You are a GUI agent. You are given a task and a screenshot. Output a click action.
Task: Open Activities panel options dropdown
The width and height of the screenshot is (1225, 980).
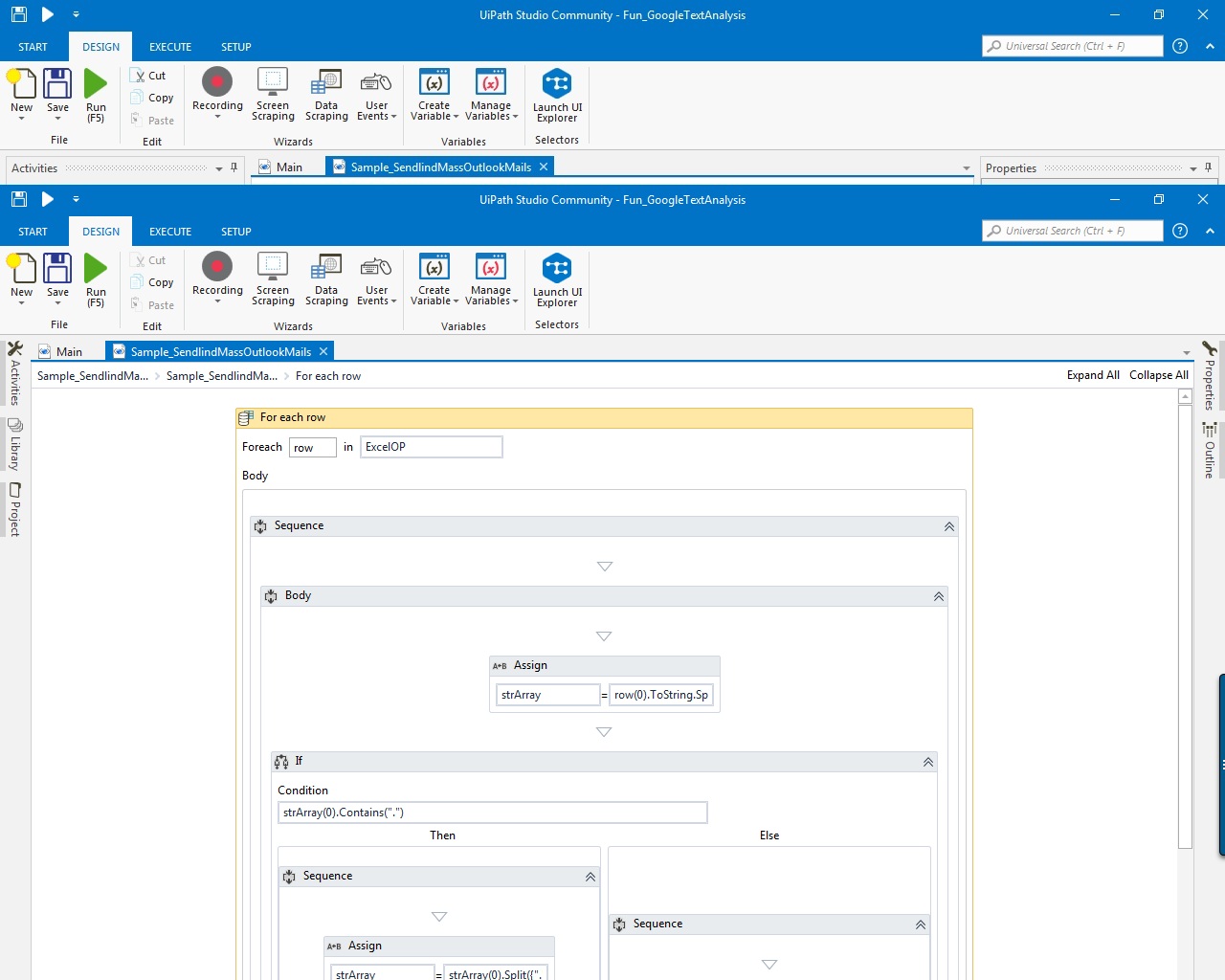tap(219, 168)
